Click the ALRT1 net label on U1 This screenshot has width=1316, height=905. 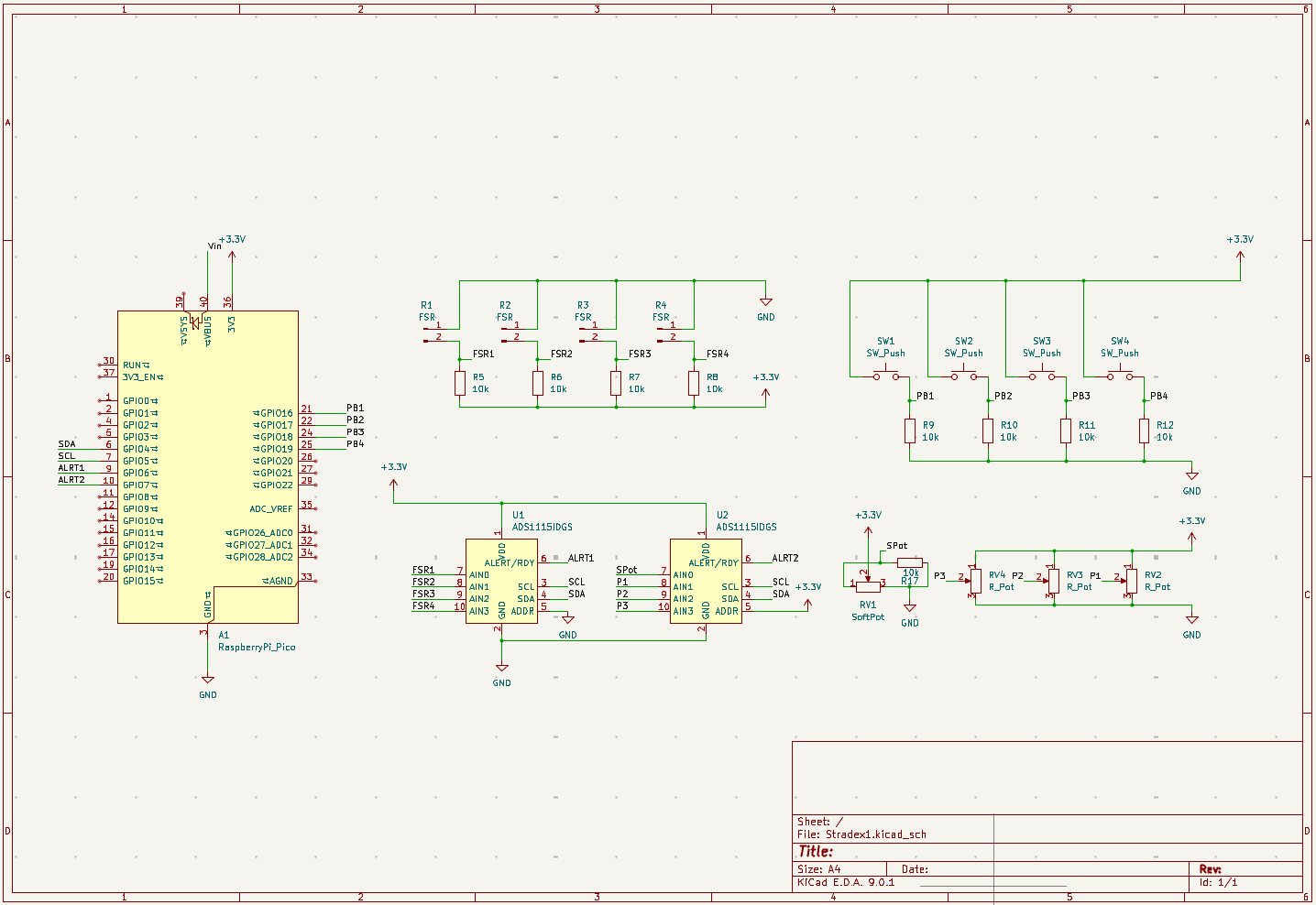(x=581, y=558)
